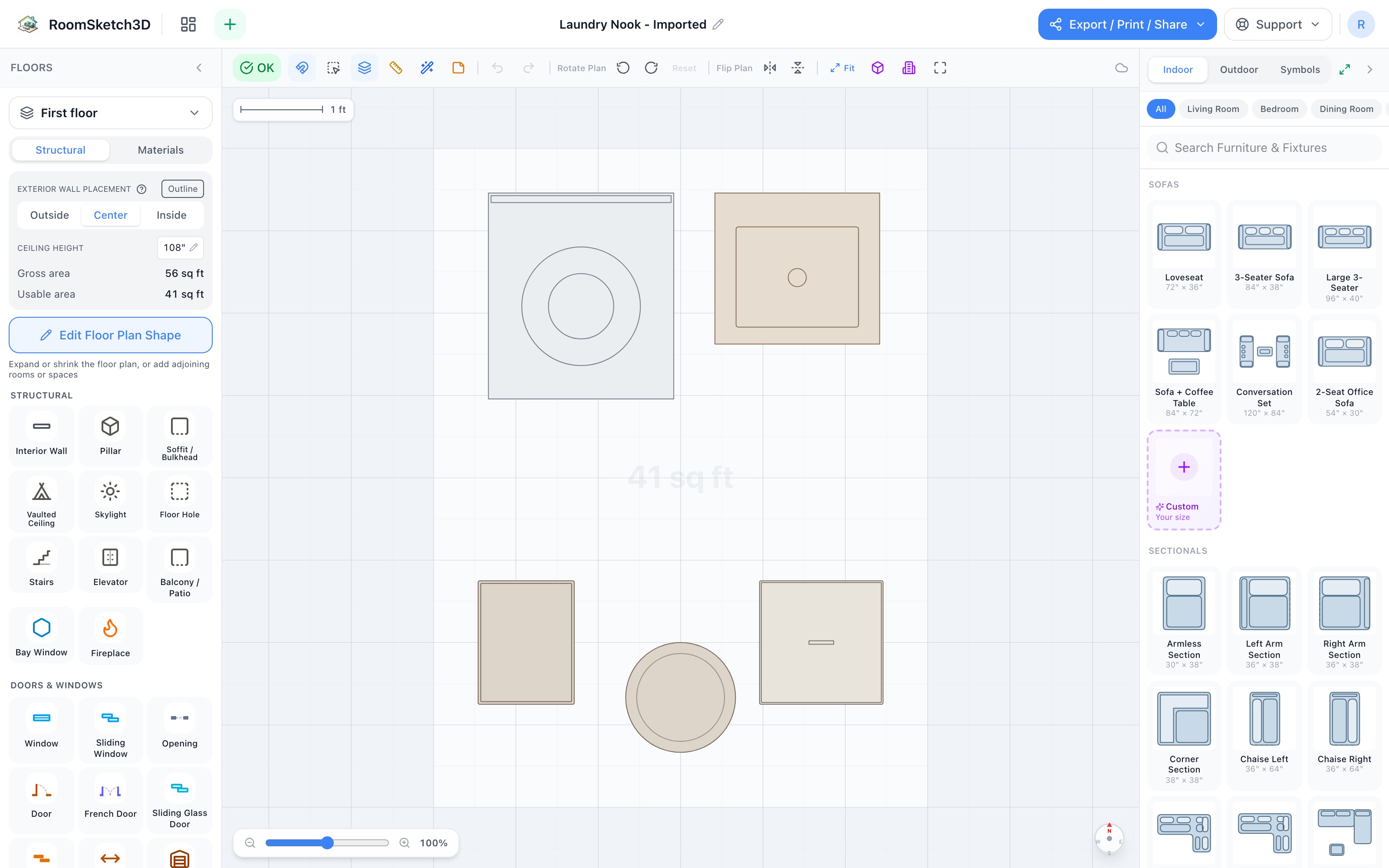Search Furniture & Fixtures field

pyautogui.click(x=1264, y=148)
